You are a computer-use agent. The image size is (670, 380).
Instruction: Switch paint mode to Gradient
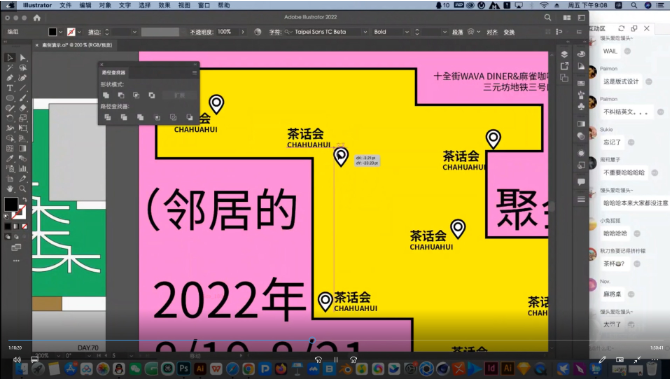pos(16,227)
